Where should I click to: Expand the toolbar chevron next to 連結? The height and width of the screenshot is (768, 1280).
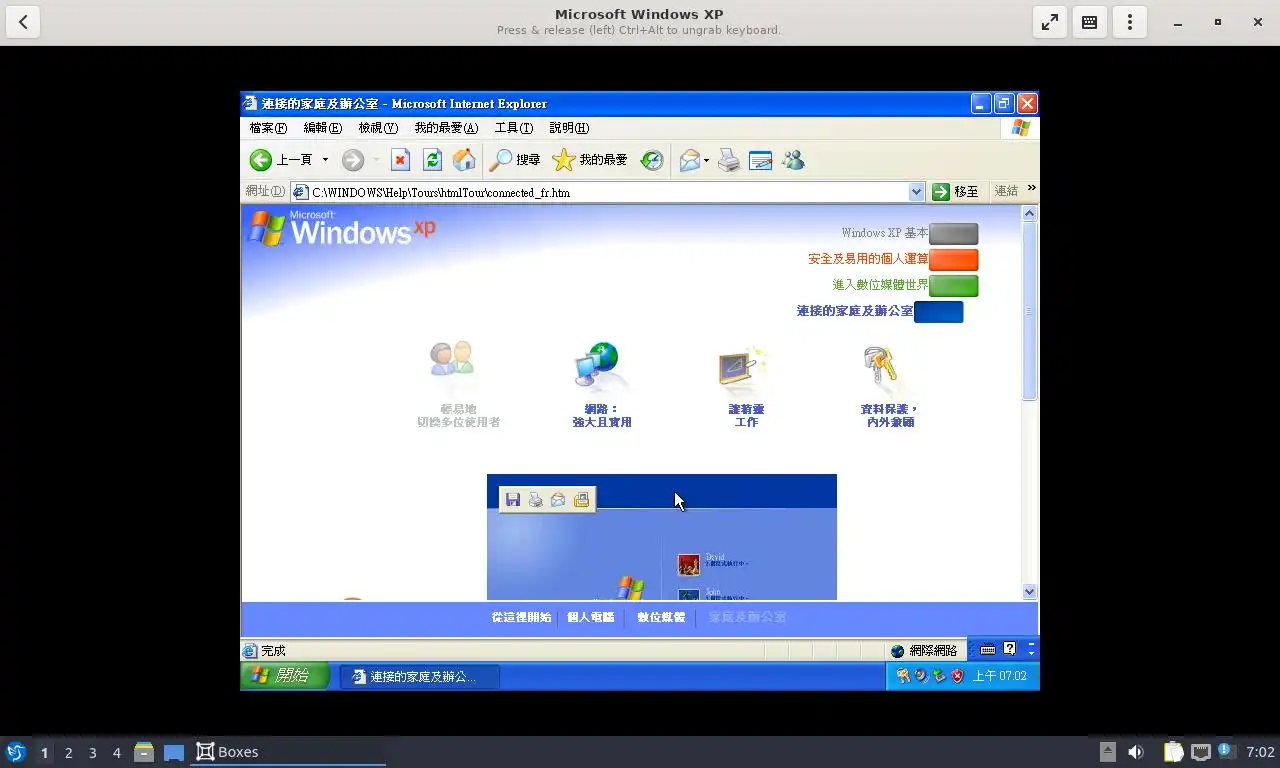[1031, 188]
